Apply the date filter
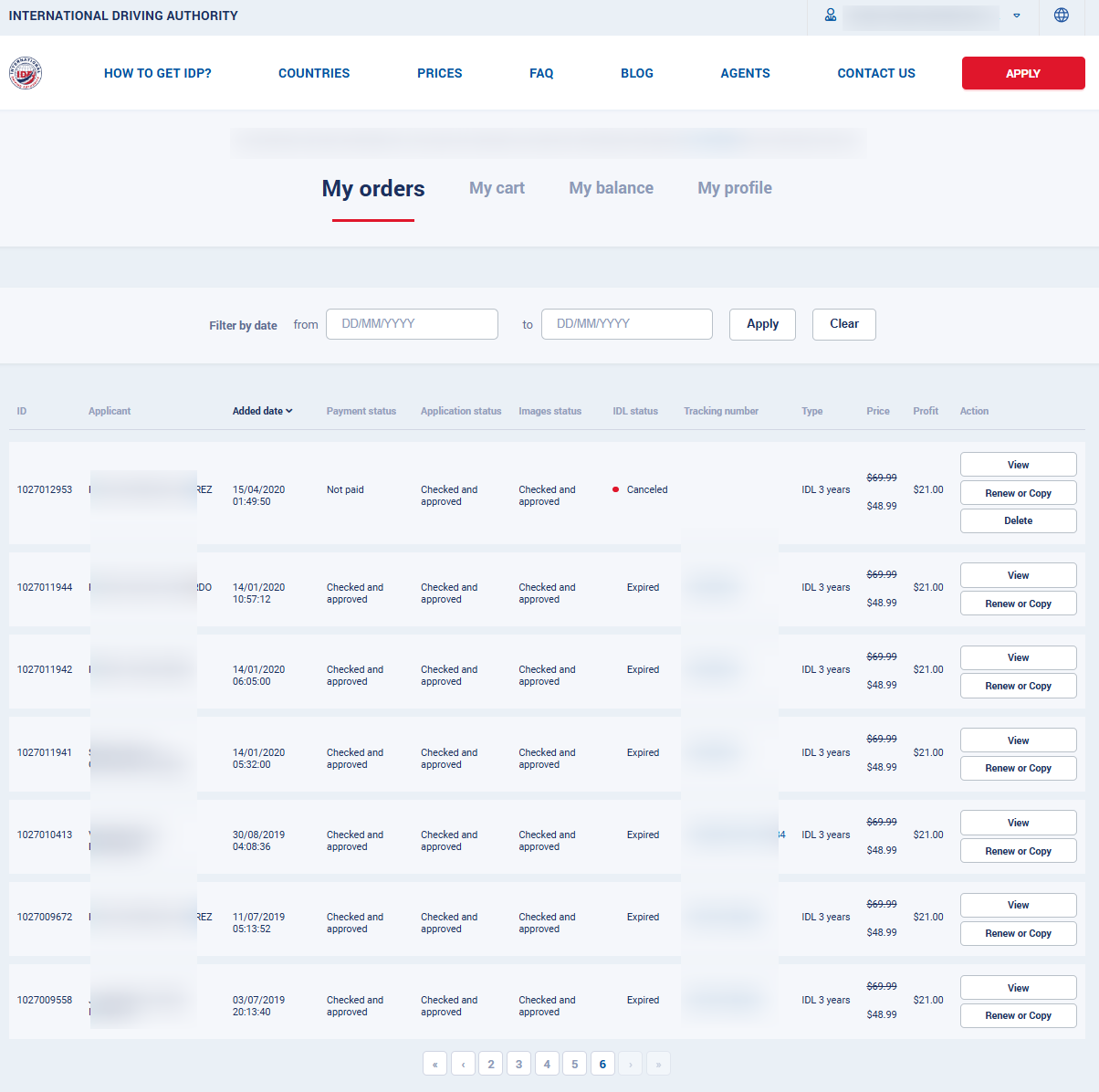Screen dimensions: 1099x1092 [x=762, y=324]
